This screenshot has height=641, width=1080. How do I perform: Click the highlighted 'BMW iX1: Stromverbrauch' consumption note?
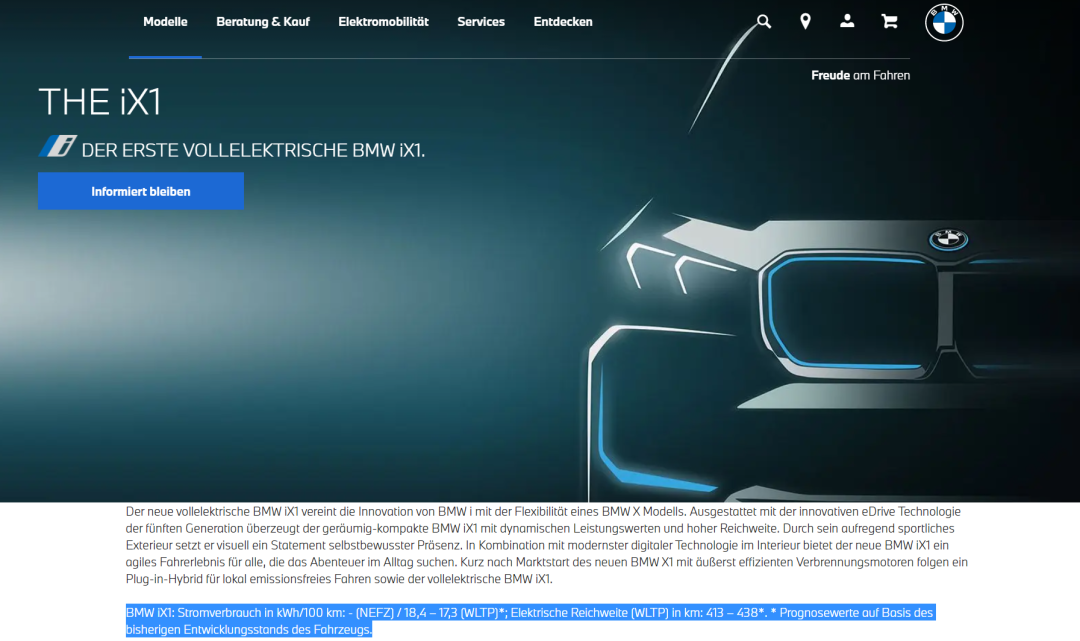click(x=530, y=621)
